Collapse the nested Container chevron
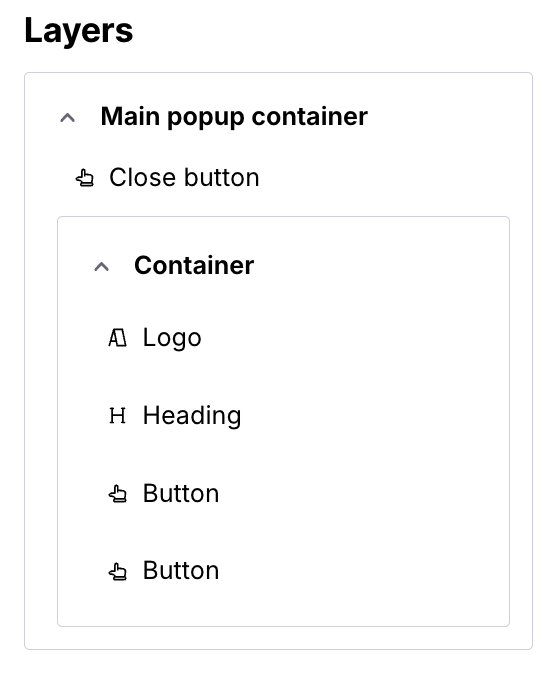Screen dimensions: 554x678 click(101, 266)
